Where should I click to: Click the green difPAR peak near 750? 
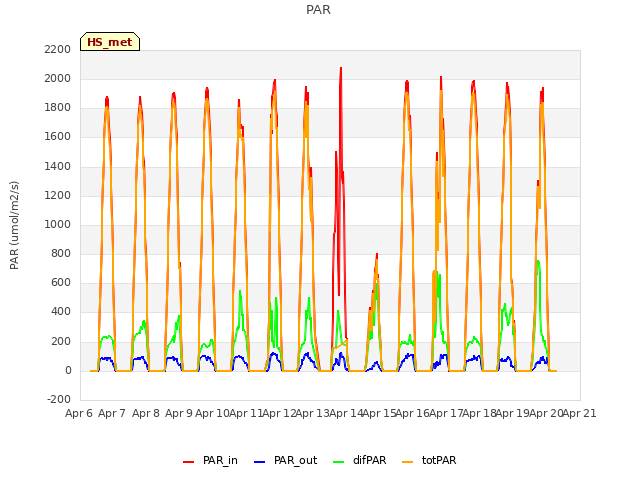[x=538, y=262]
